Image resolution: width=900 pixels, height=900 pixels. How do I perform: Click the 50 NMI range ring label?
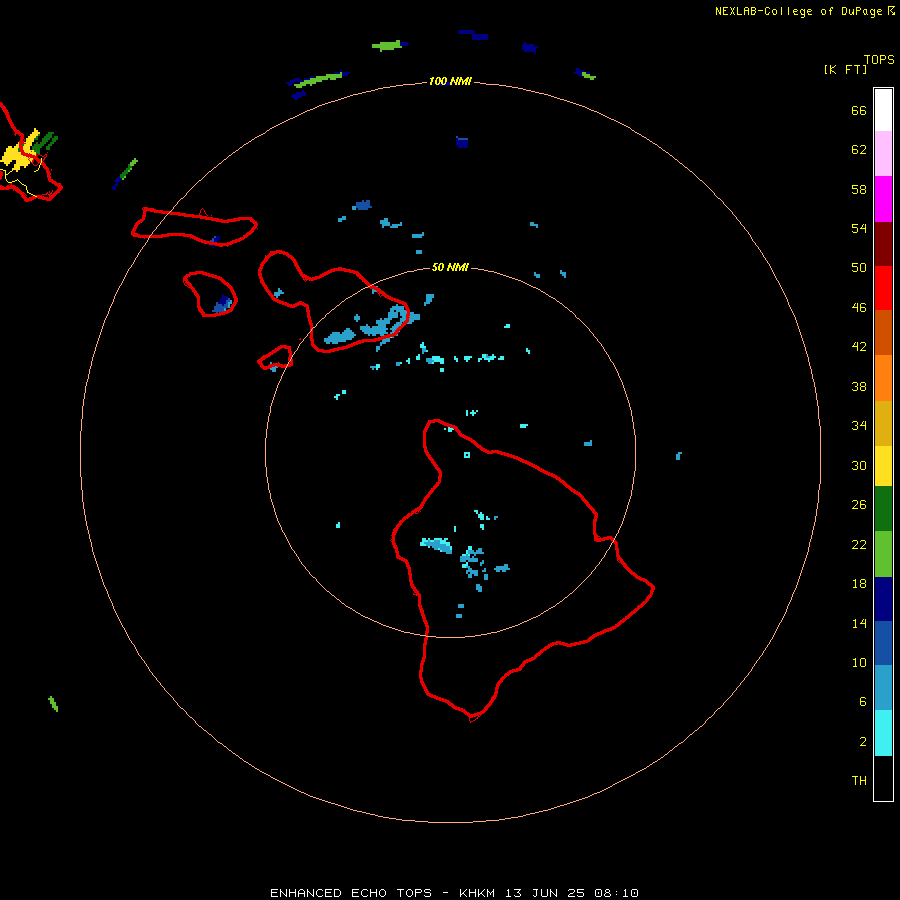450,267
